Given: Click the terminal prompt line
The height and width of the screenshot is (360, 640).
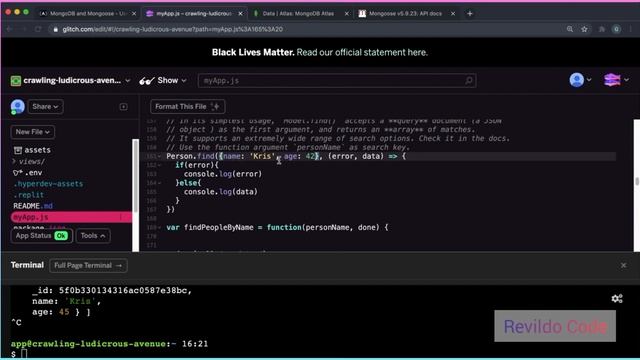Looking at the screenshot, I should pyautogui.click(x=20, y=353).
